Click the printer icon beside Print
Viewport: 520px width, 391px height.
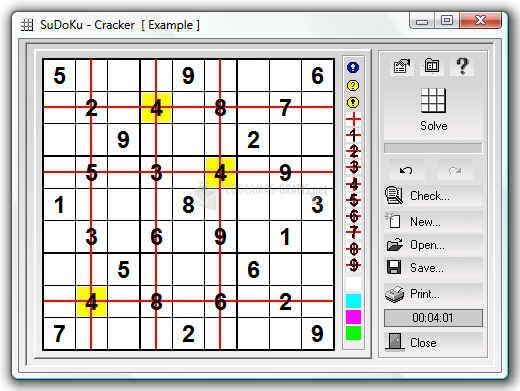[x=394, y=294]
